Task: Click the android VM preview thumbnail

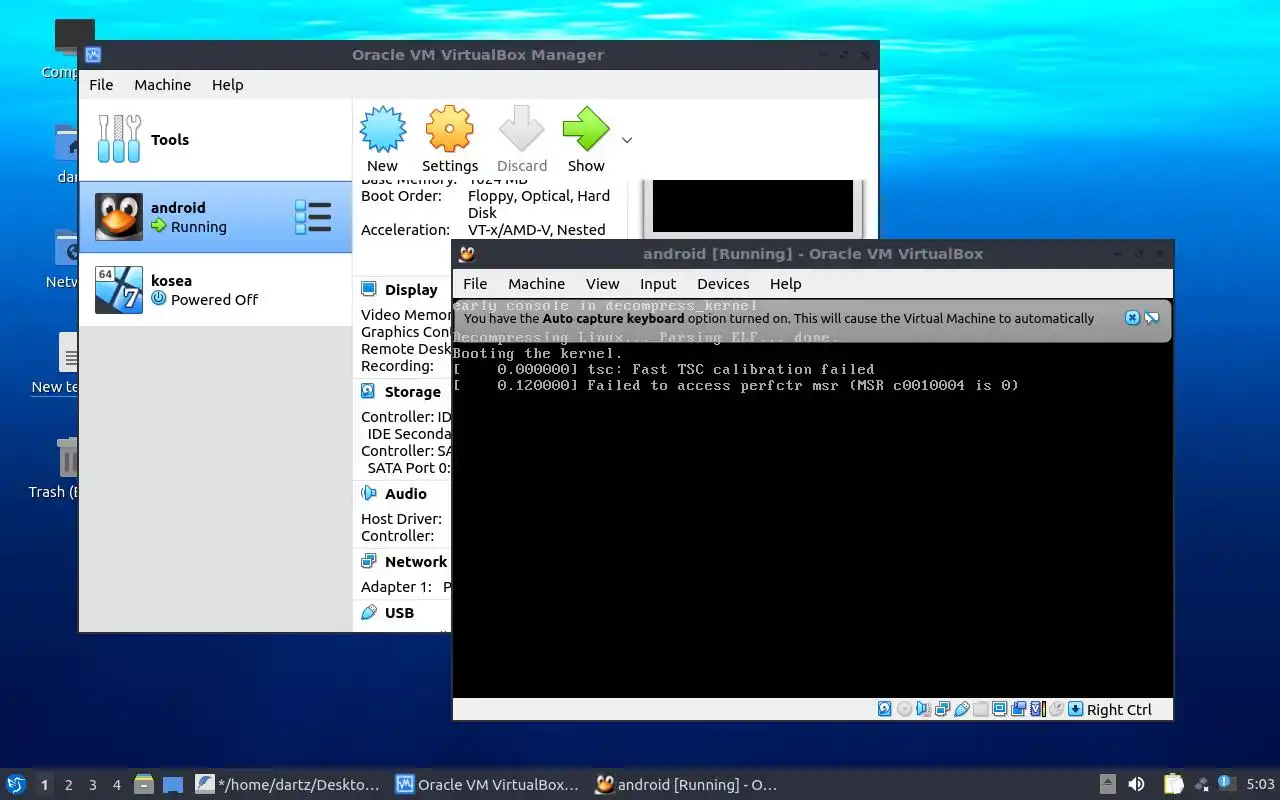Action: pos(753,205)
